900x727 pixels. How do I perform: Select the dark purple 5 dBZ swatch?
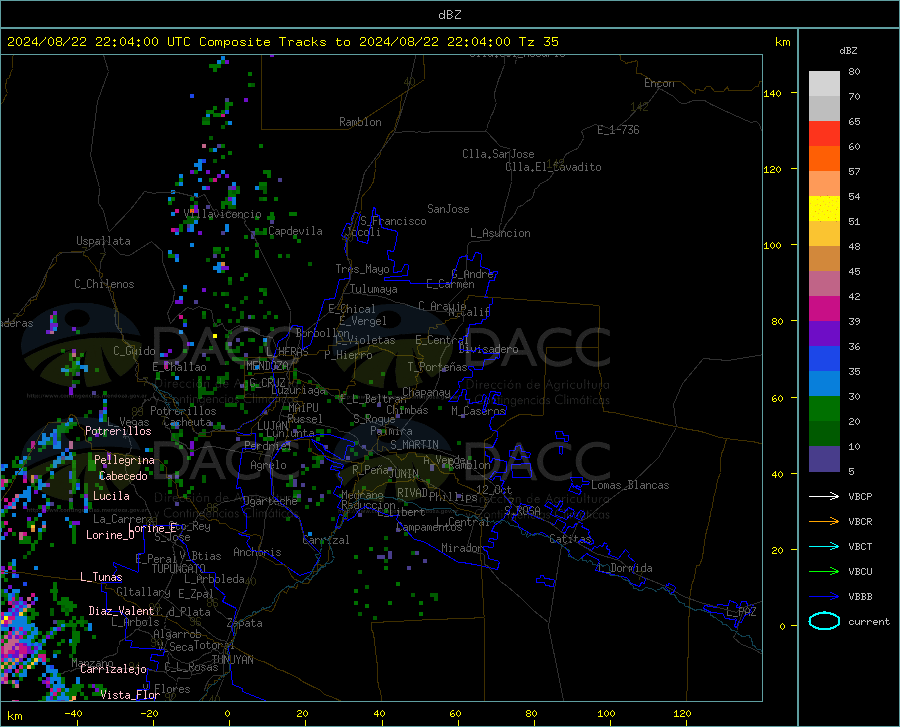click(x=824, y=459)
